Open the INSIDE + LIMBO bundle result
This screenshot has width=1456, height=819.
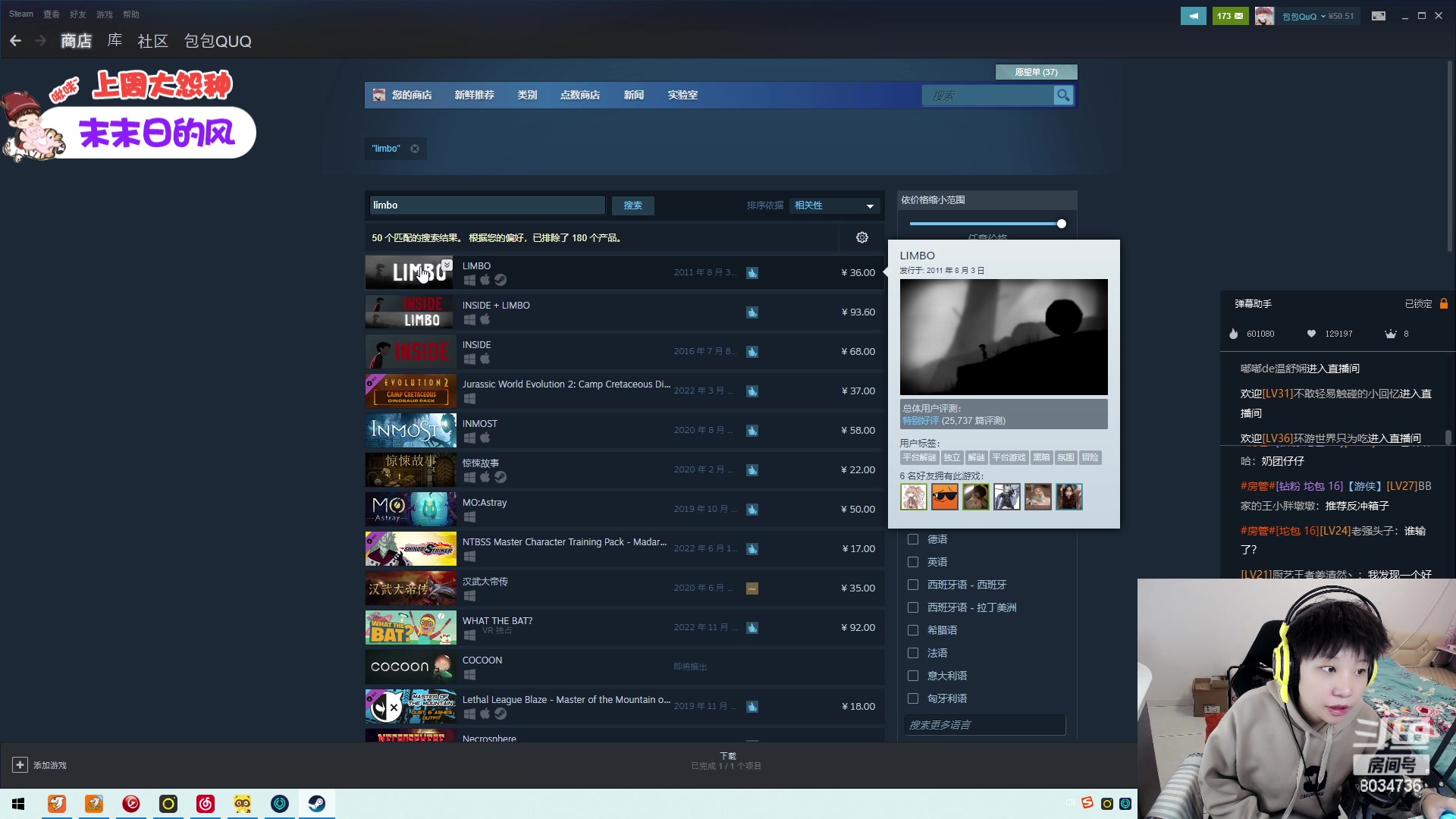tap(624, 312)
